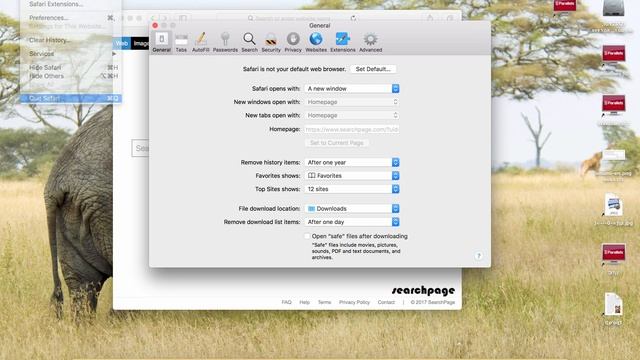Open the Top Sites shows dropdown
640x360 pixels.
pos(352,189)
